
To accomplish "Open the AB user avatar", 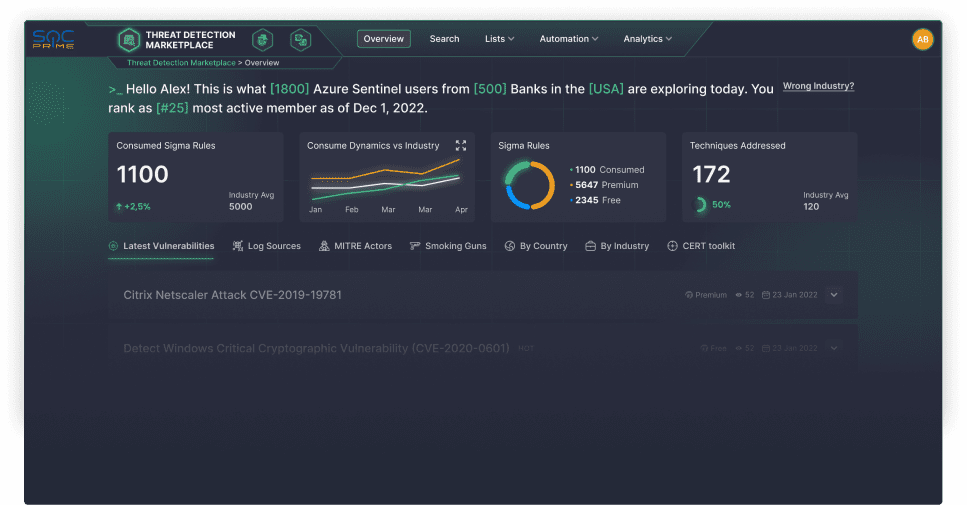I will point(923,39).
